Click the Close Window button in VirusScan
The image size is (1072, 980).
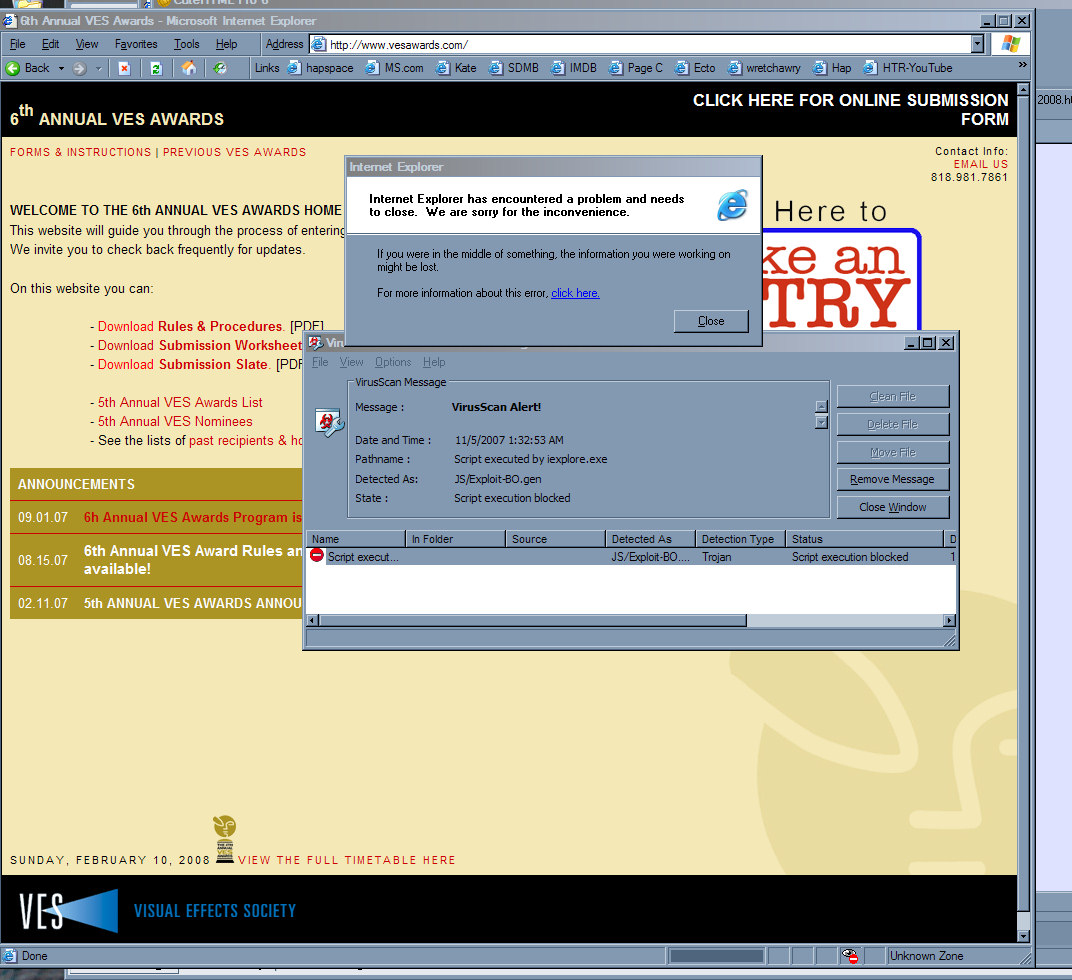point(892,507)
